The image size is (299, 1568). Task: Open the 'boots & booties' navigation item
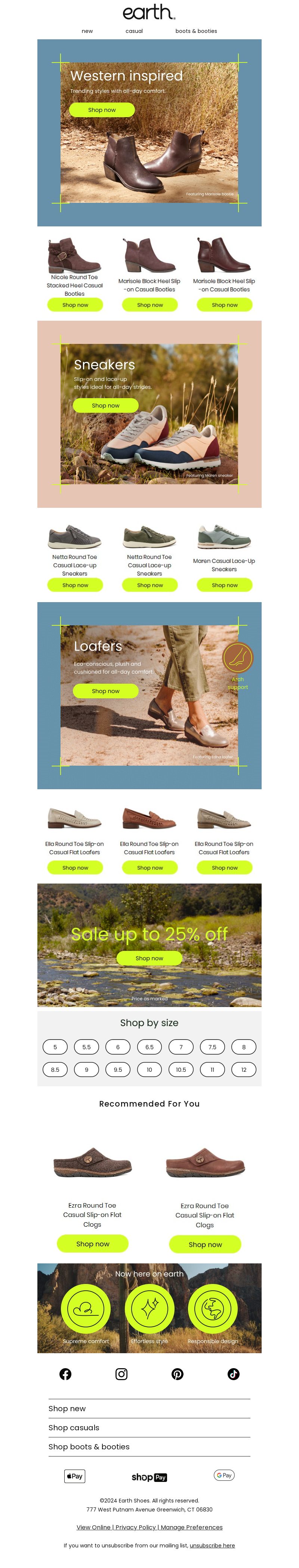point(196,31)
